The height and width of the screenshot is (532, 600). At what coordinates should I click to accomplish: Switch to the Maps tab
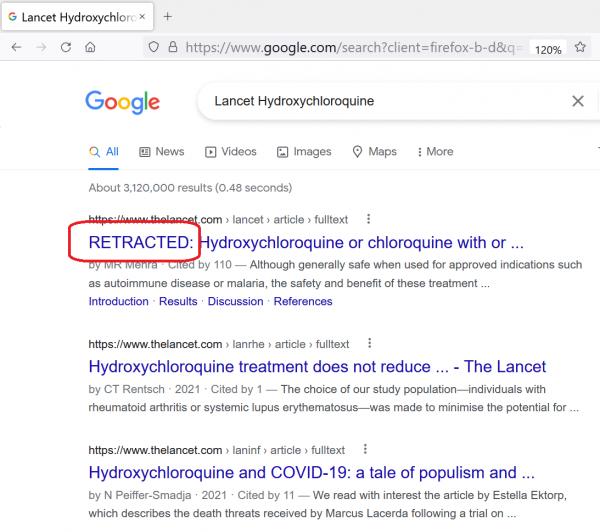click(x=374, y=152)
